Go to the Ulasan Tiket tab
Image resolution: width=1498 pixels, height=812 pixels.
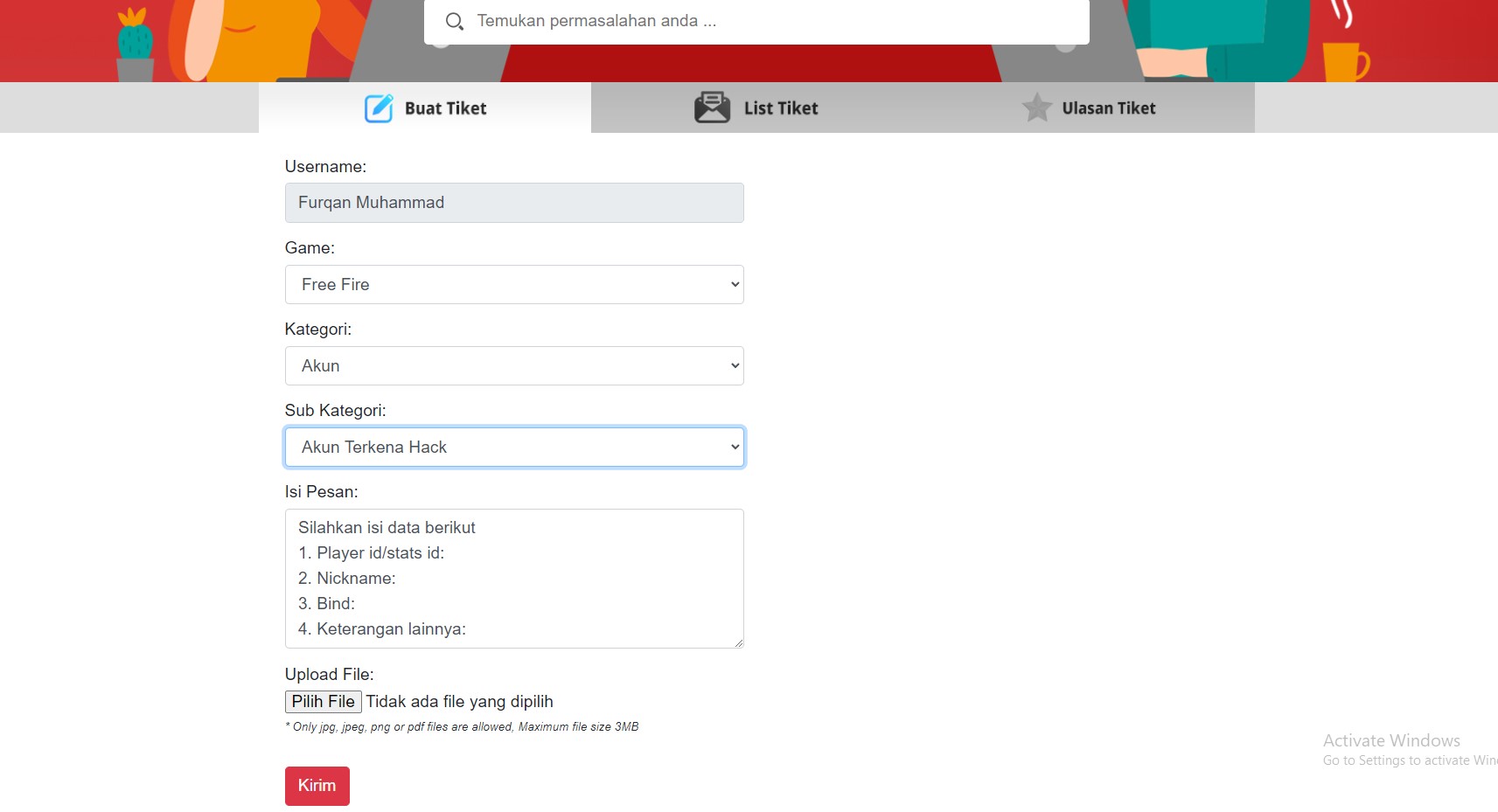1089,108
